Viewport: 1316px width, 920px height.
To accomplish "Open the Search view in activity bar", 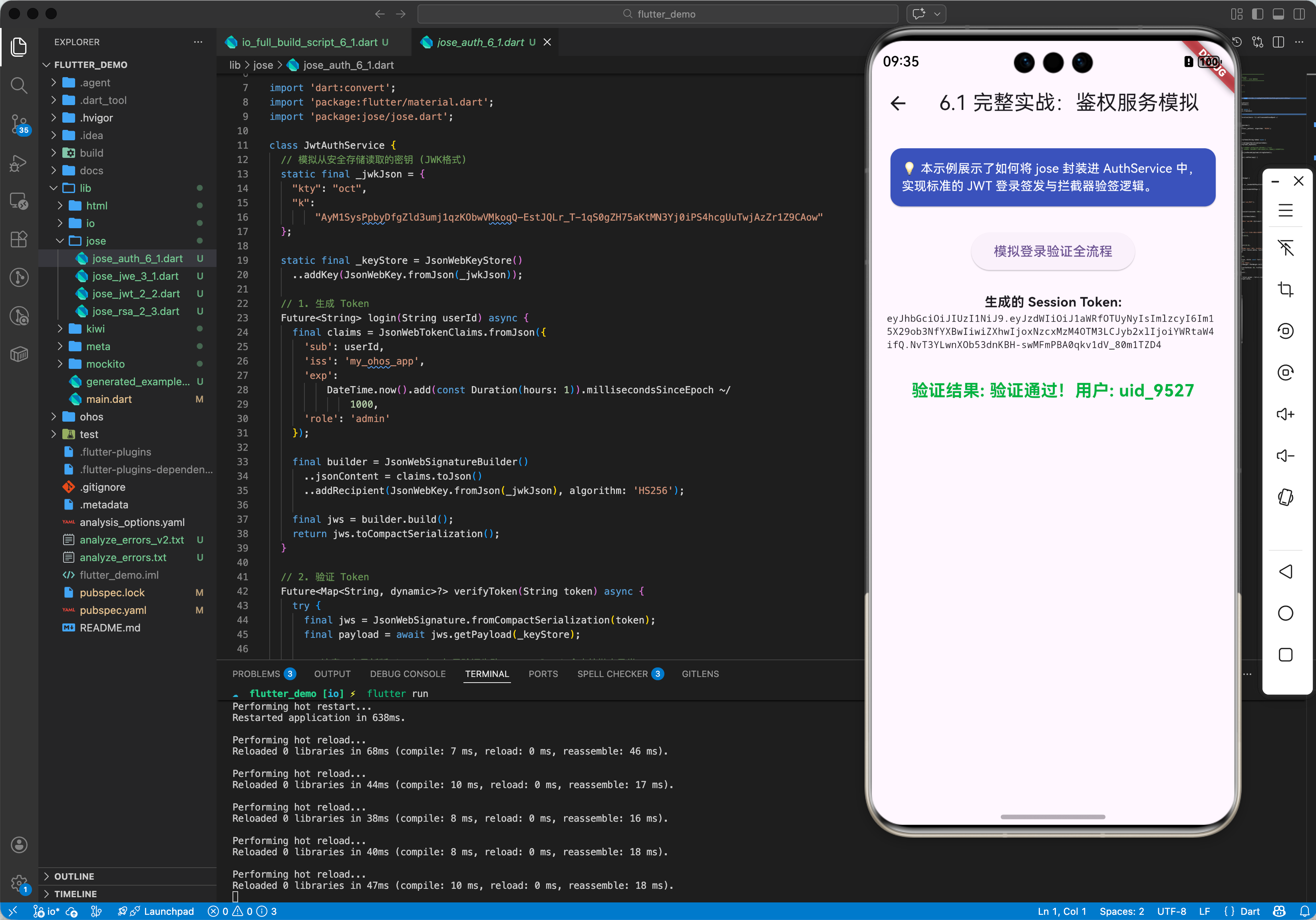I will tap(19, 86).
